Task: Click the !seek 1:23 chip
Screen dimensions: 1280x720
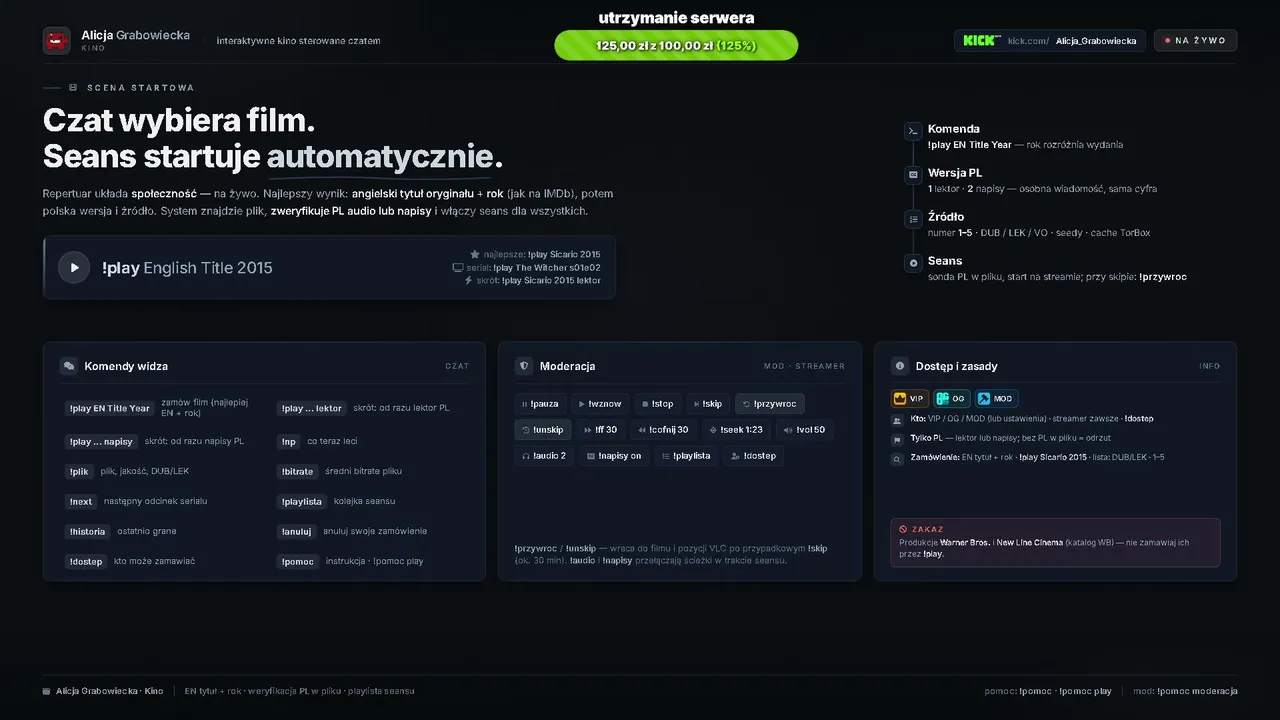Action: 735,430
